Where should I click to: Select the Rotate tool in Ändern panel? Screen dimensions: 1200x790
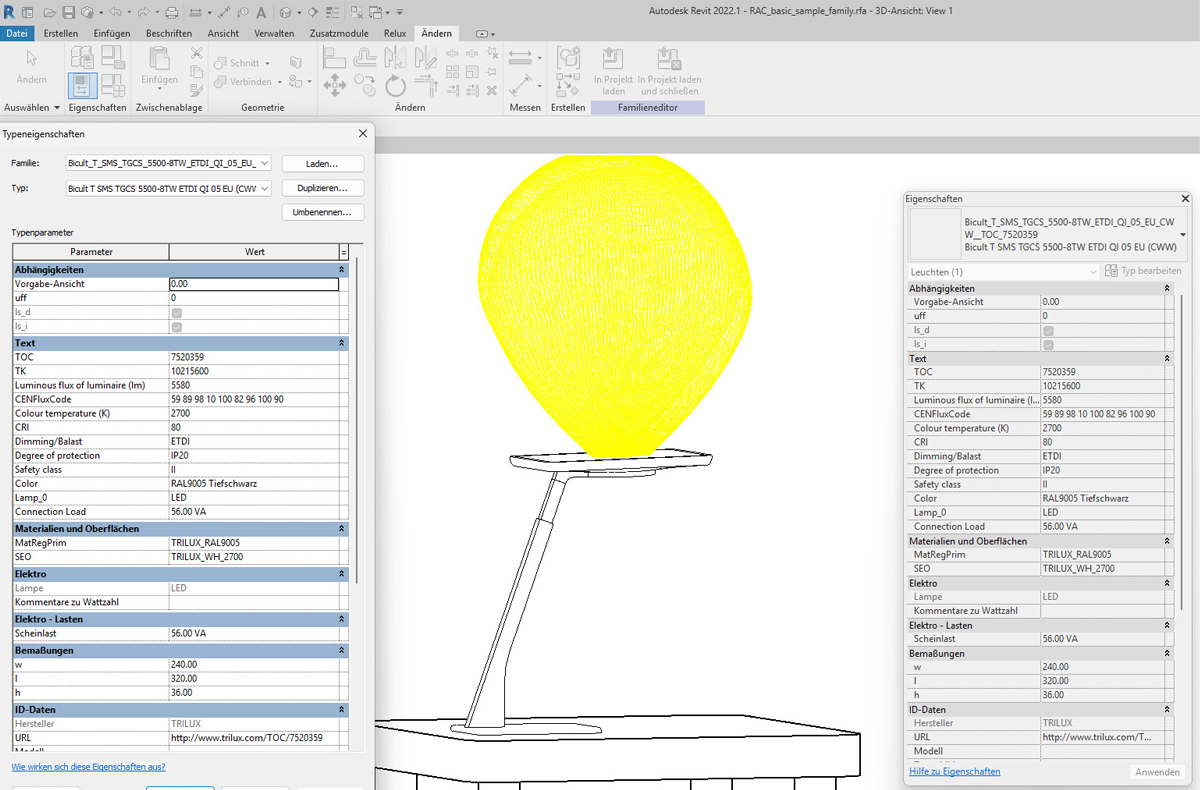coord(396,85)
